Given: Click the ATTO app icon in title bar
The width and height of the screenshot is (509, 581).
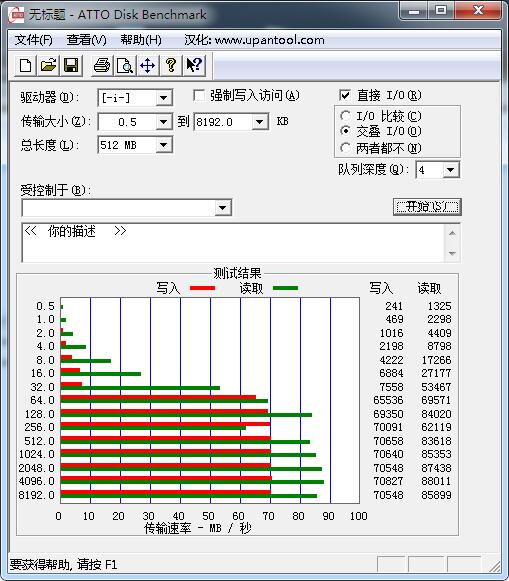Looking at the screenshot, I should (17, 15).
